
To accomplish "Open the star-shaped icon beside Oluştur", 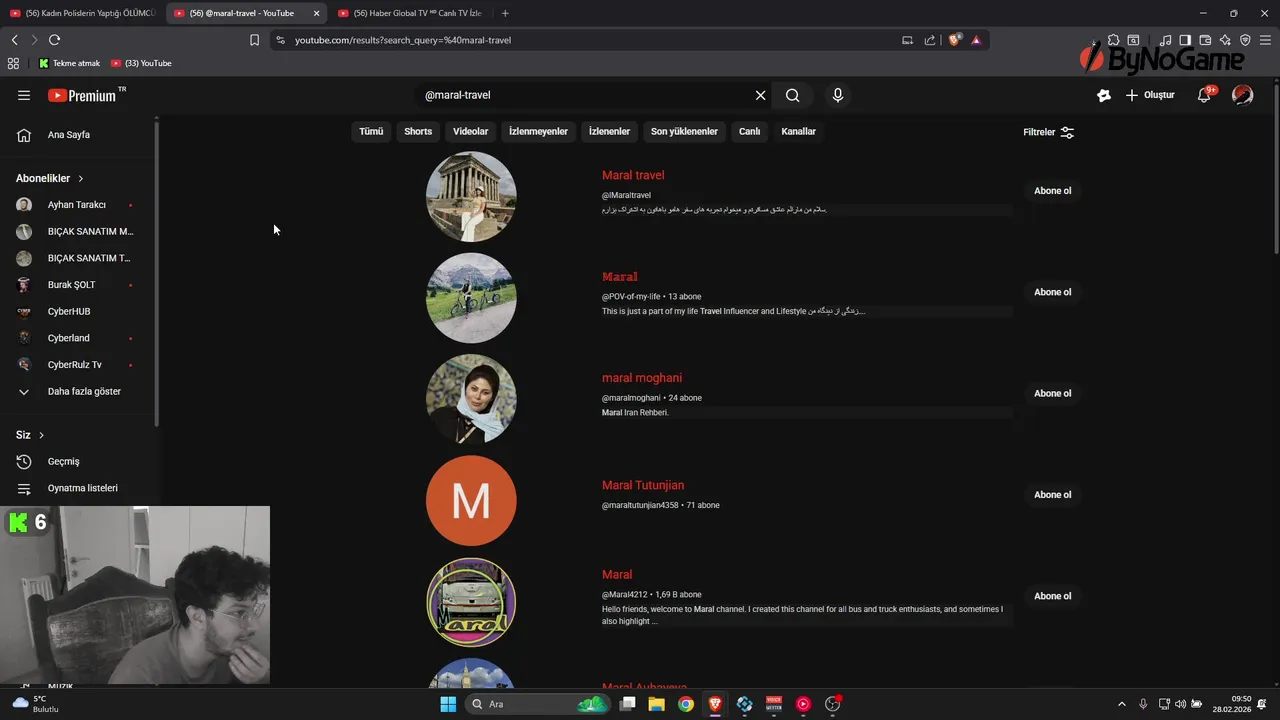I will 1104,95.
